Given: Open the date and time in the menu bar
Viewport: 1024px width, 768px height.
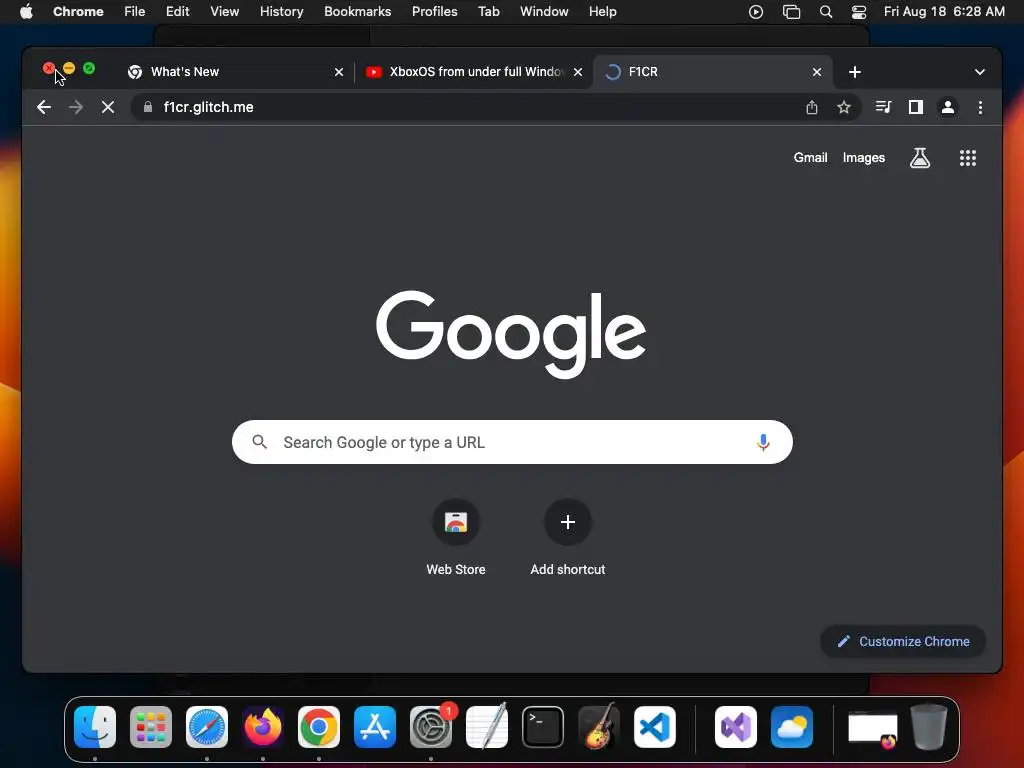Looking at the screenshot, I should tap(944, 12).
